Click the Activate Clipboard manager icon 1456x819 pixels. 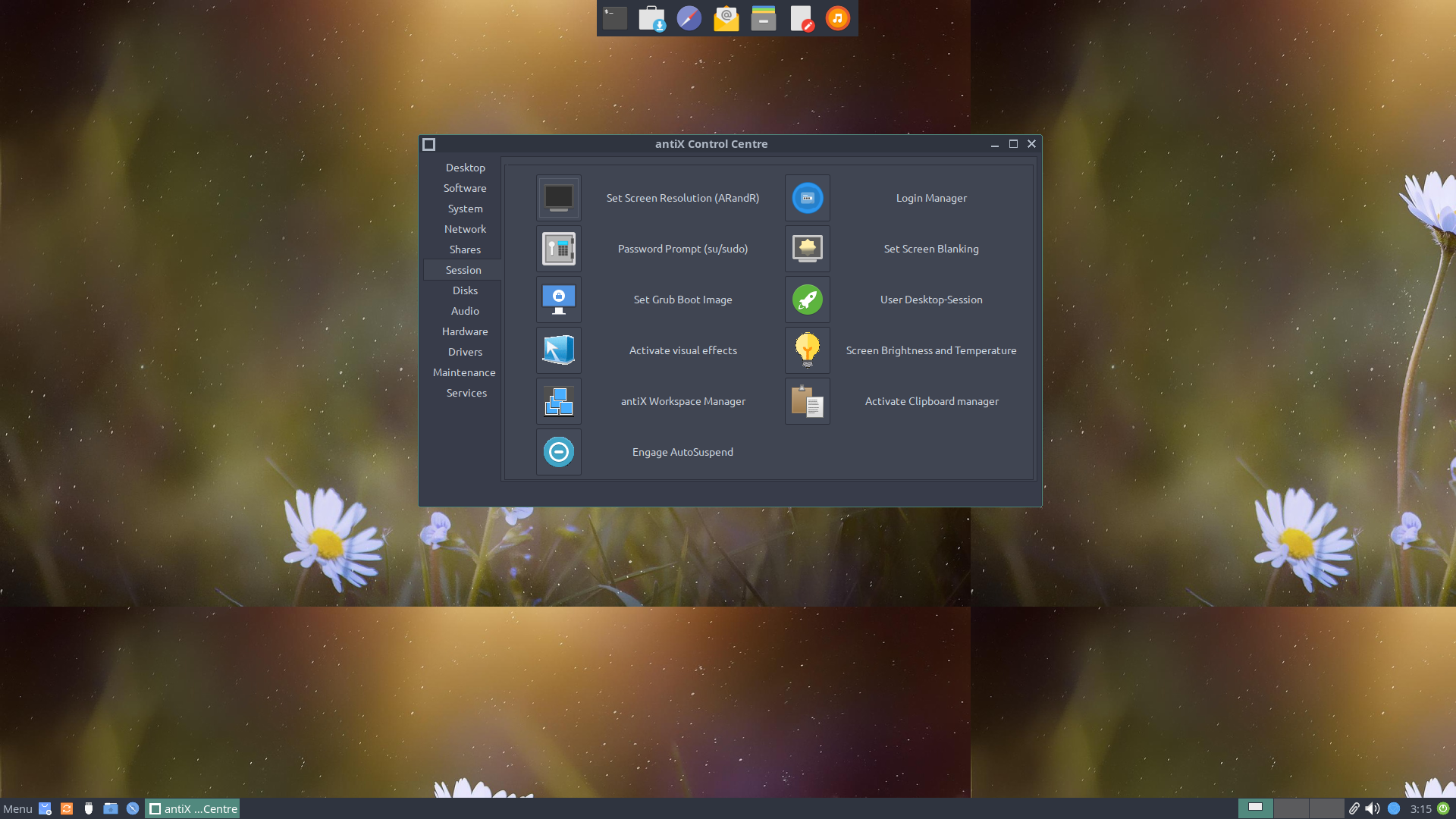[808, 401]
